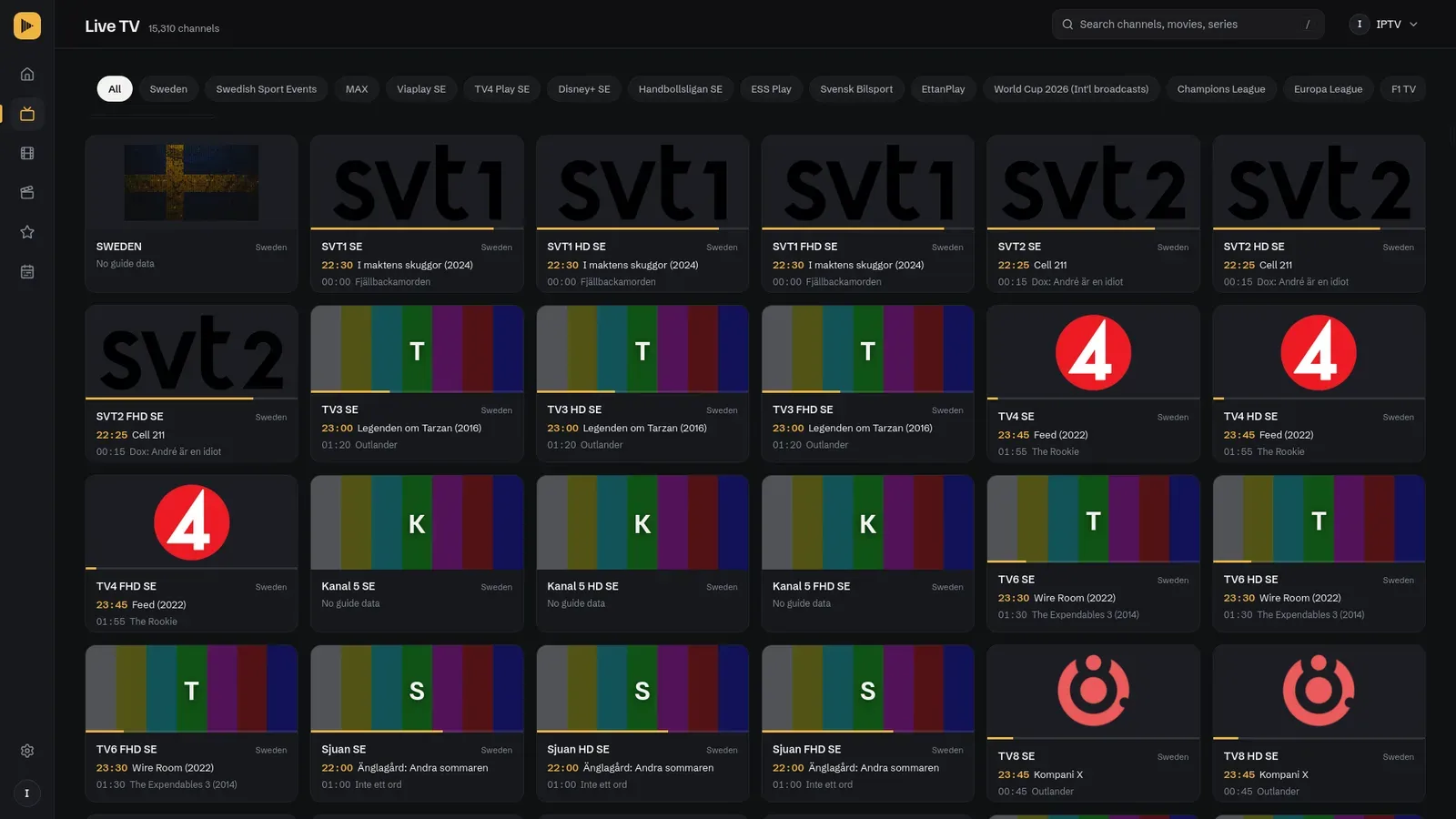Choose the Disney+ SE category
Viewport: 1456px width, 819px height.
584,89
